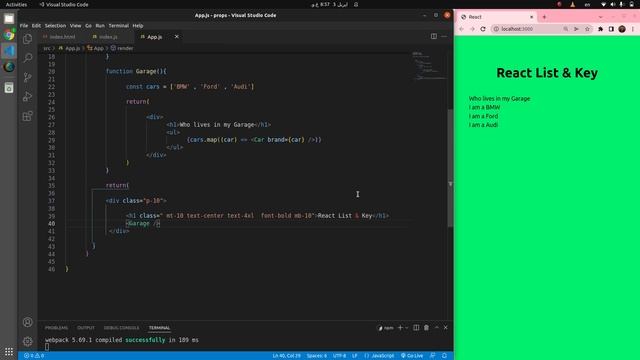Select JavaScript language mode in the status bar
Image resolution: width=640 pixels, height=360 pixels.
379,356
